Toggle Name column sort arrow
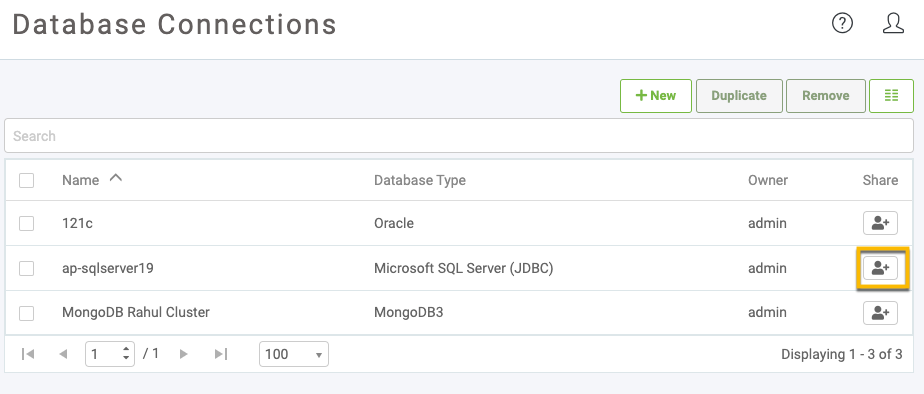The width and height of the screenshot is (924, 394). point(116,178)
